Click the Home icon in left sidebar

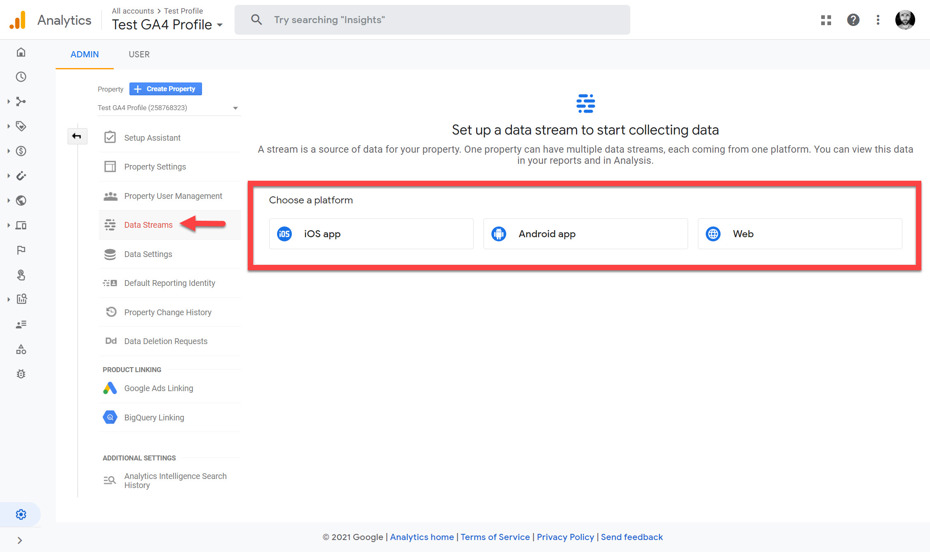pyautogui.click(x=21, y=52)
